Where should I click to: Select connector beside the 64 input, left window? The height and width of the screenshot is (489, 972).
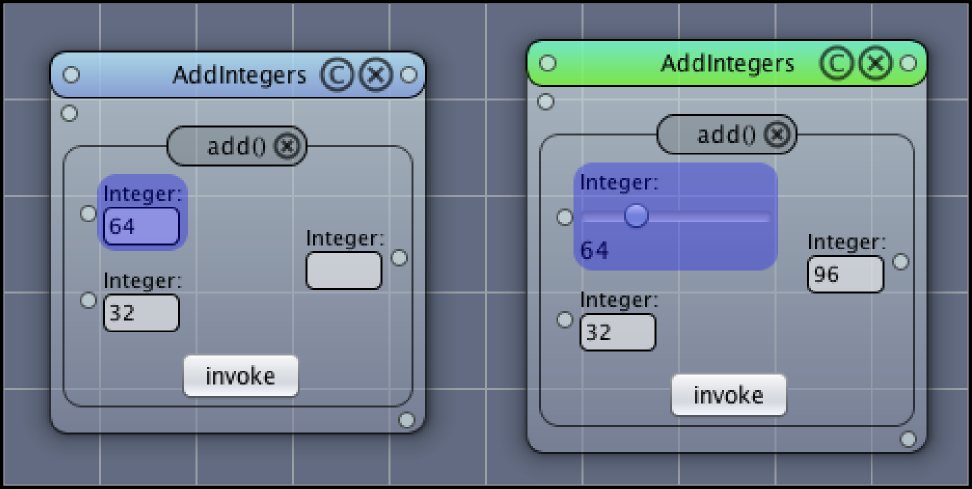pyautogui.click(x=89, y=214)
